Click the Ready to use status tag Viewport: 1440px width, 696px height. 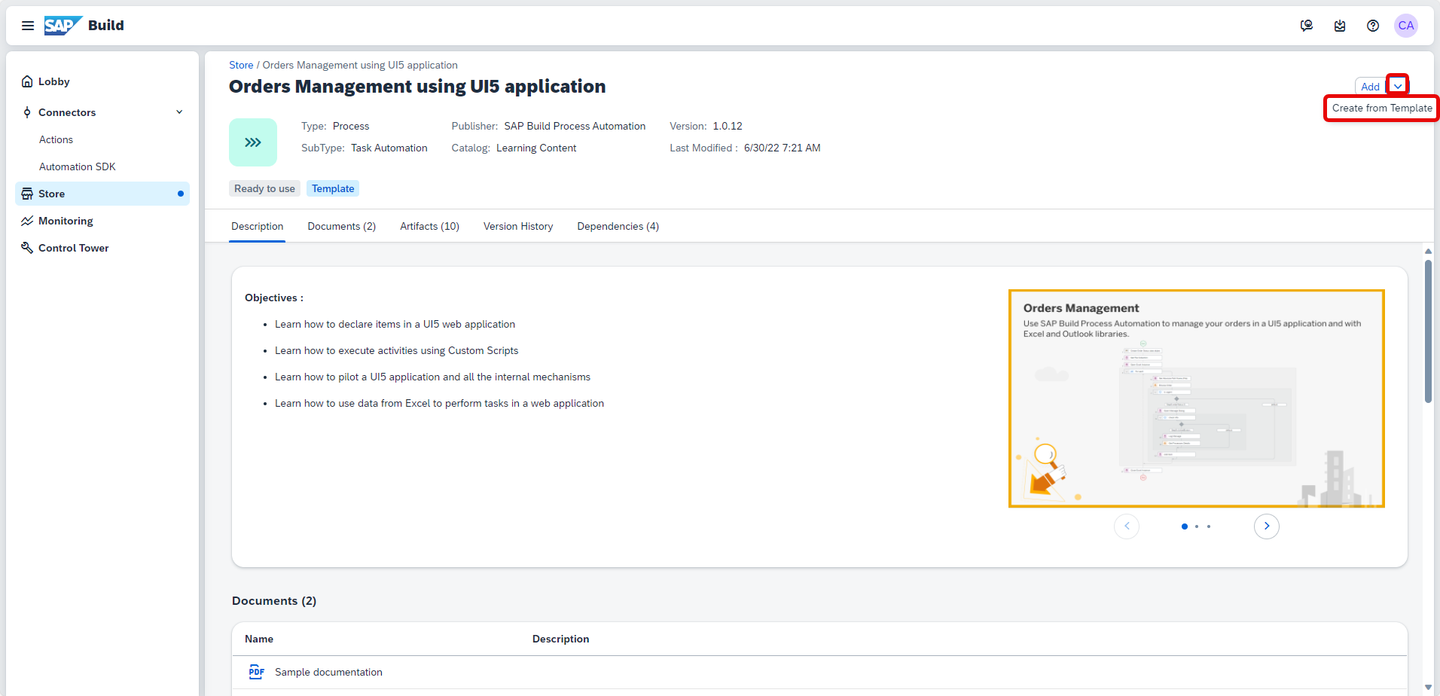point(265,188)
